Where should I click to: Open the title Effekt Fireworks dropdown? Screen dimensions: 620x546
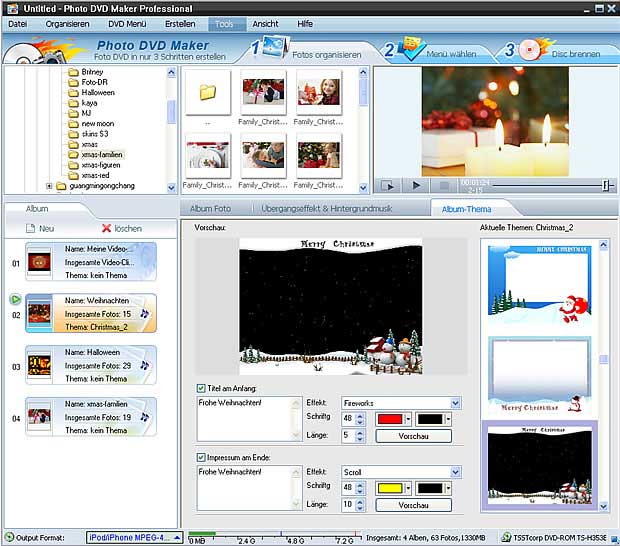(456, 403)
